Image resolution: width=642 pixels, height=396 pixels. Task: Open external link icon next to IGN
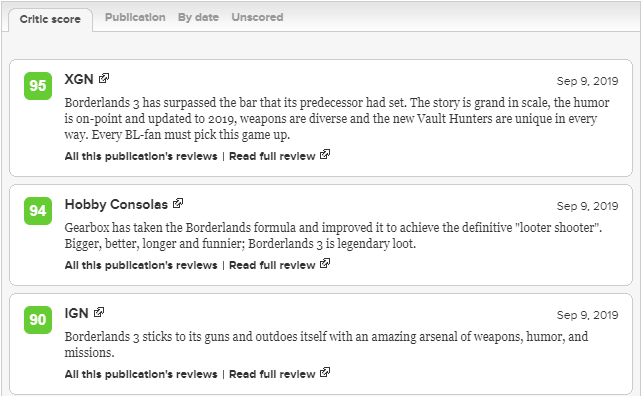[x=99, y=312]
